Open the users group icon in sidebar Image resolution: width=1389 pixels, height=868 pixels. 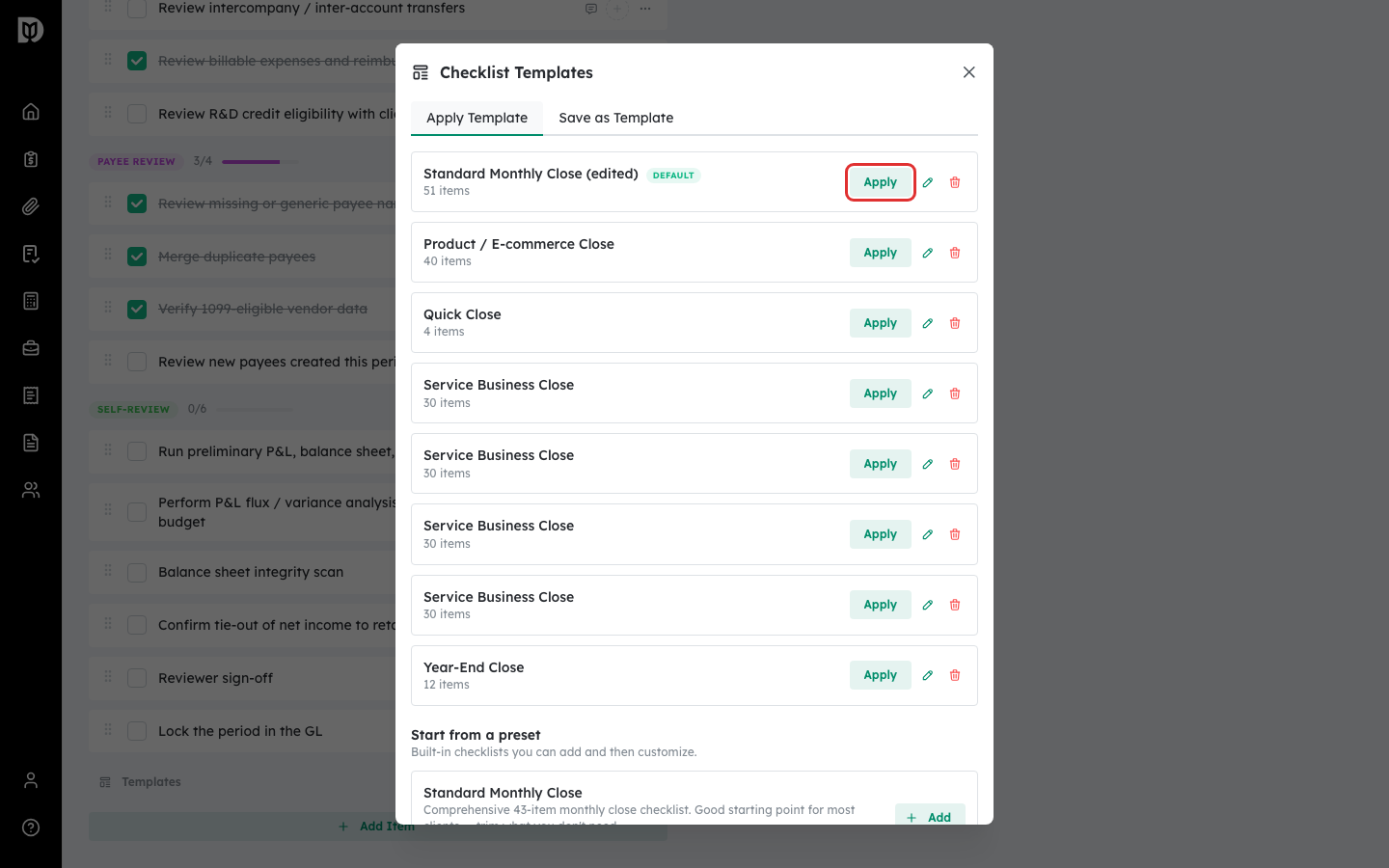tap(31, 490)
